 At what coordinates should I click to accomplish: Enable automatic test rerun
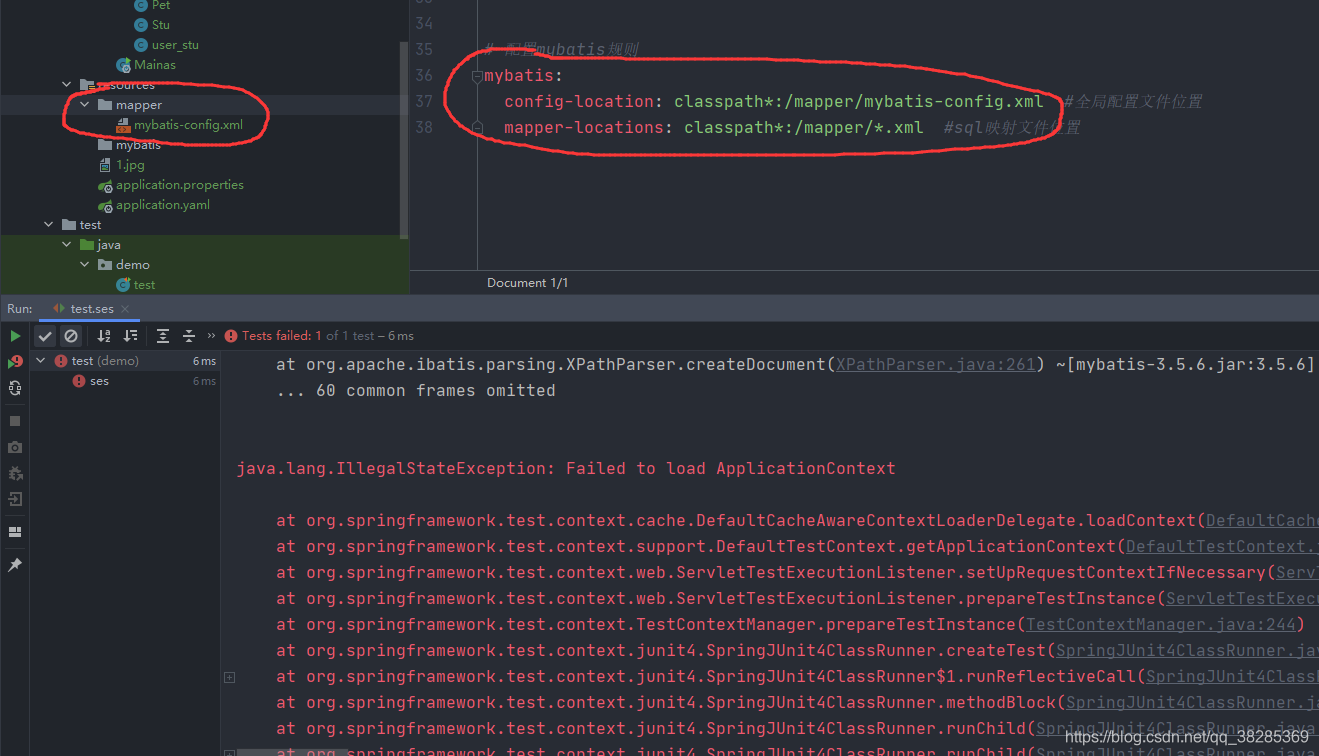(15, 388)
